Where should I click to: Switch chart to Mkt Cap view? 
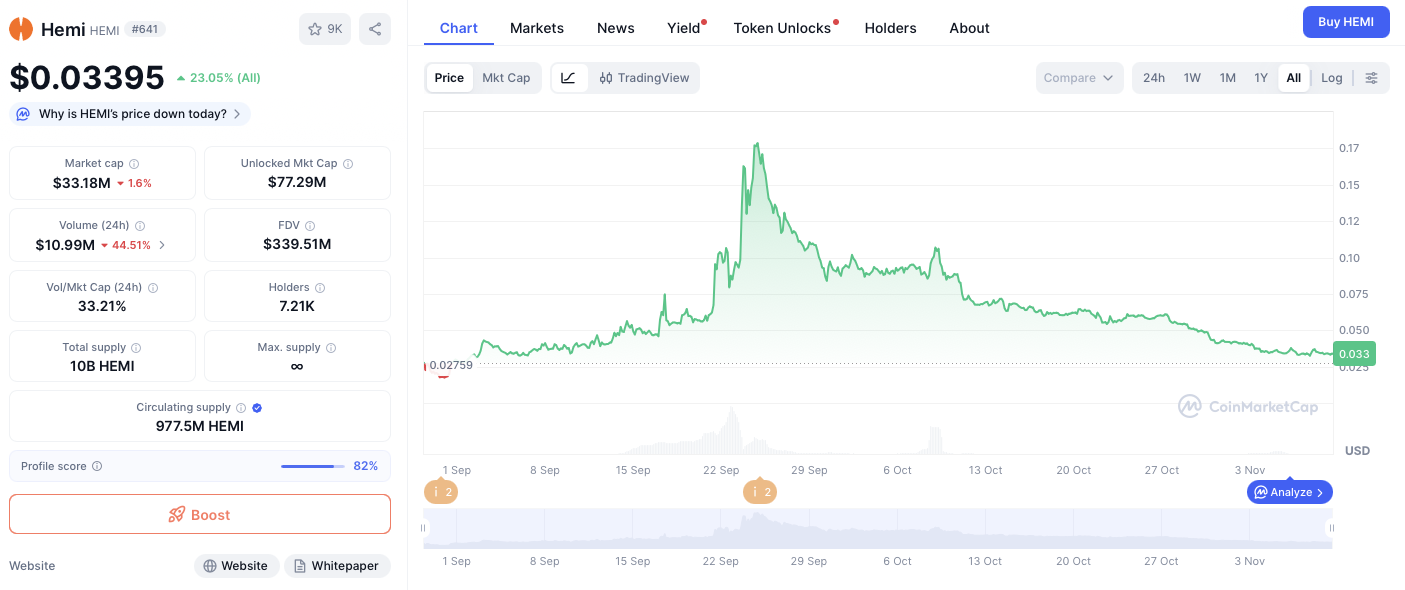coord(506,78)
